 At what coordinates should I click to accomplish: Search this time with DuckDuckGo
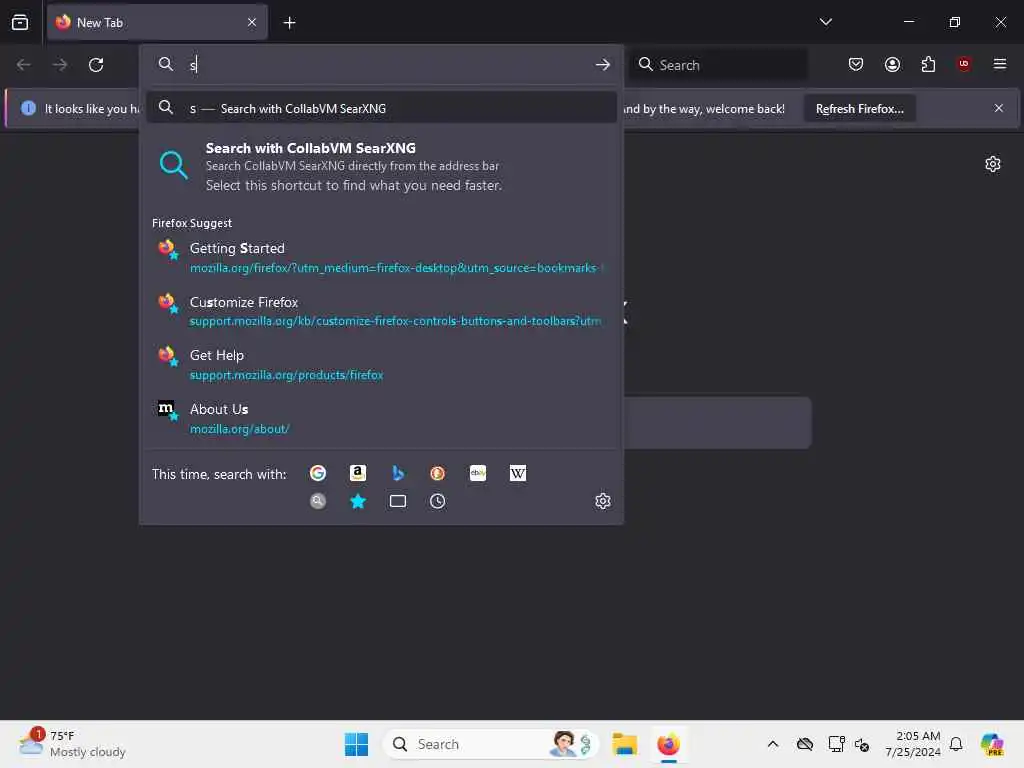438,473
